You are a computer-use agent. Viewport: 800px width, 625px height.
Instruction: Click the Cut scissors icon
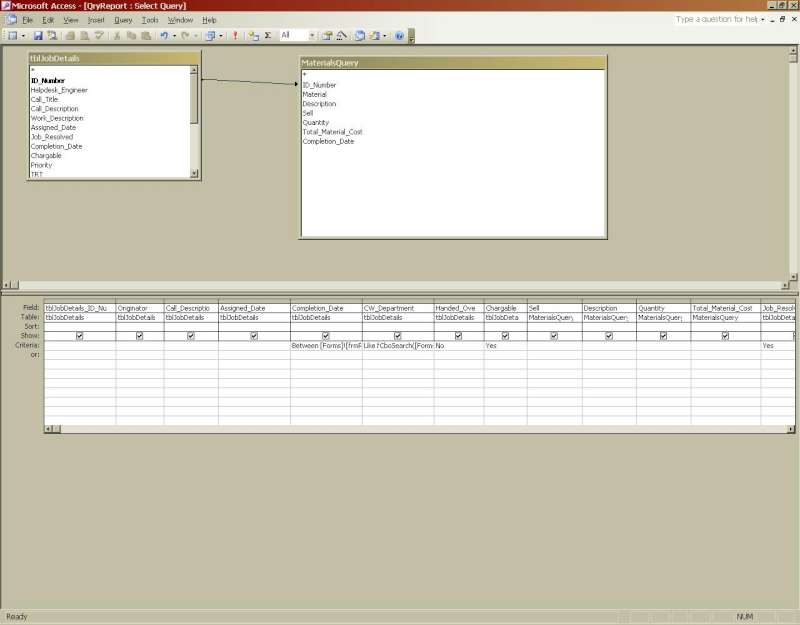pos(117,36)
